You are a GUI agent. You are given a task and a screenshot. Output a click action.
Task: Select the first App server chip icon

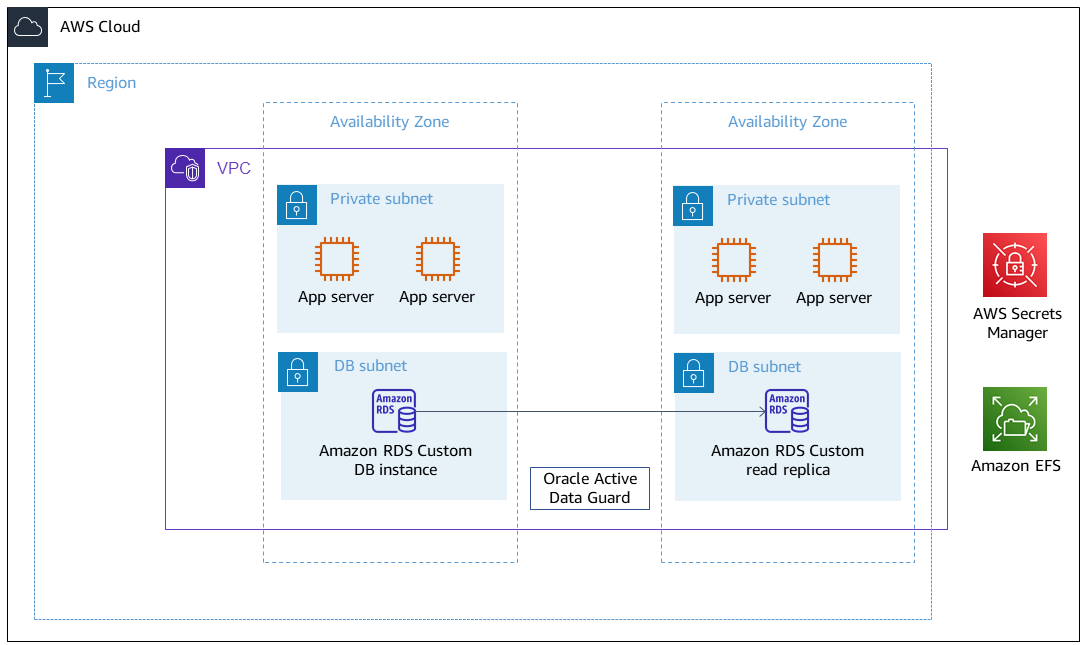(336, 259)
